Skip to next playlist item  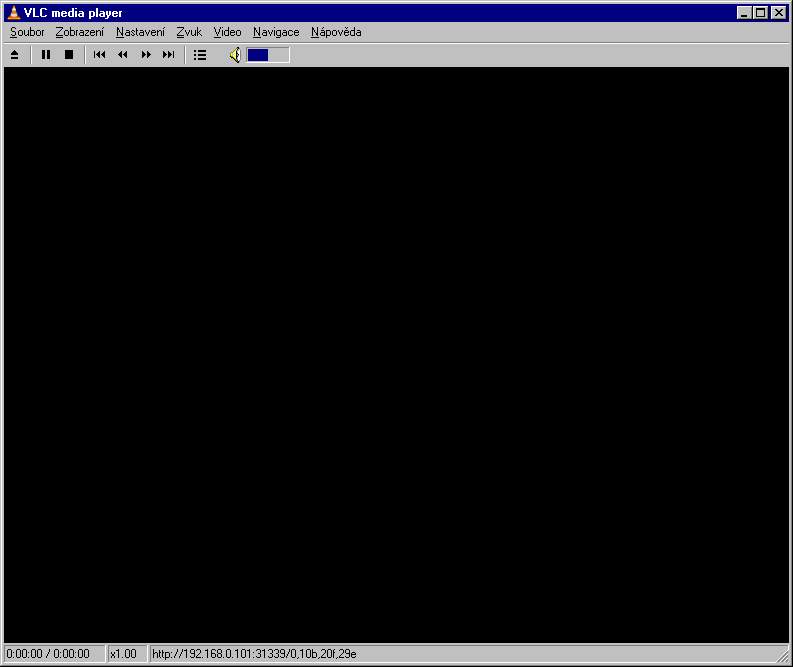[x=168, y=55]
